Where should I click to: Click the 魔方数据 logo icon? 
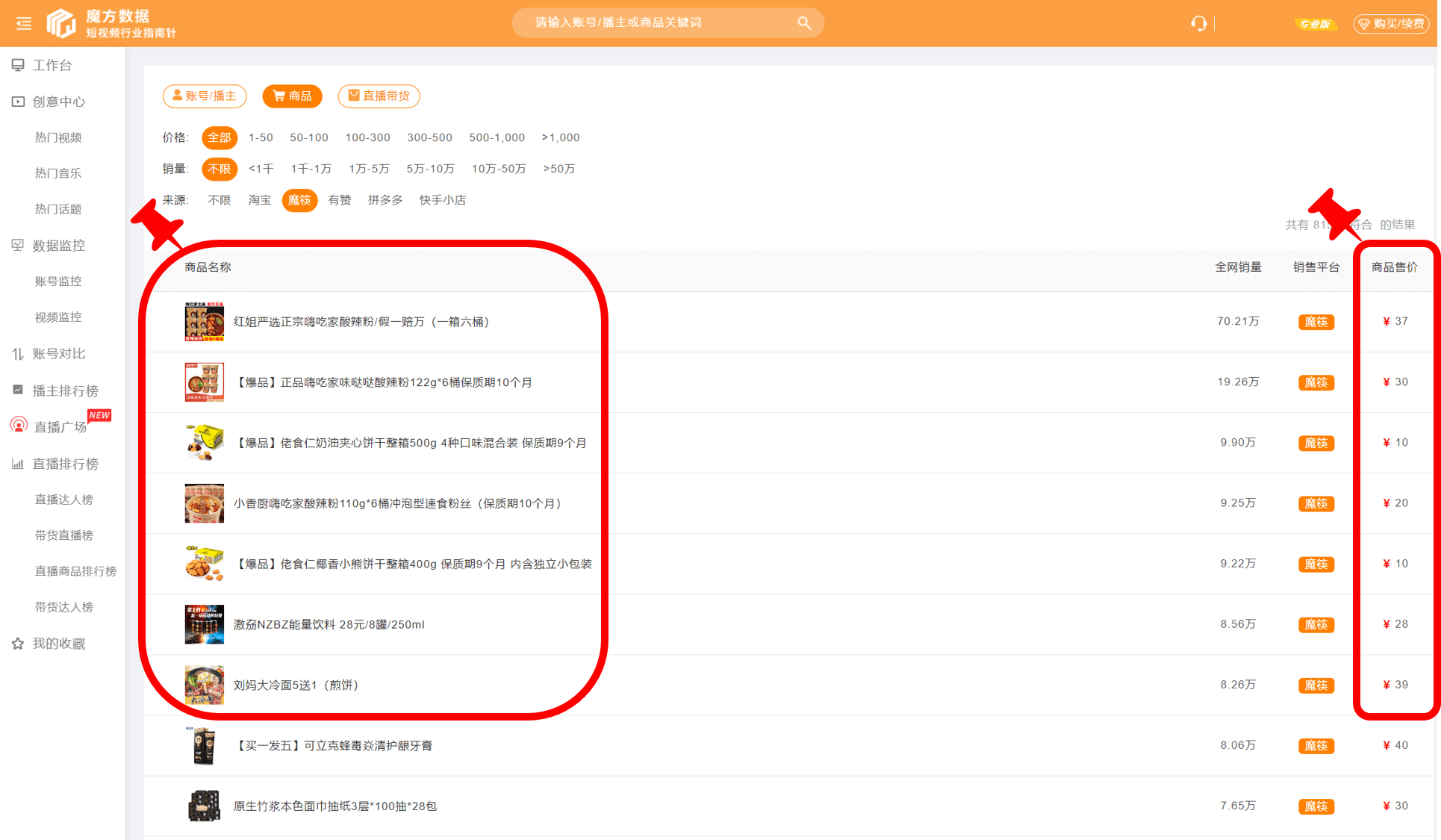click(61, 23)
